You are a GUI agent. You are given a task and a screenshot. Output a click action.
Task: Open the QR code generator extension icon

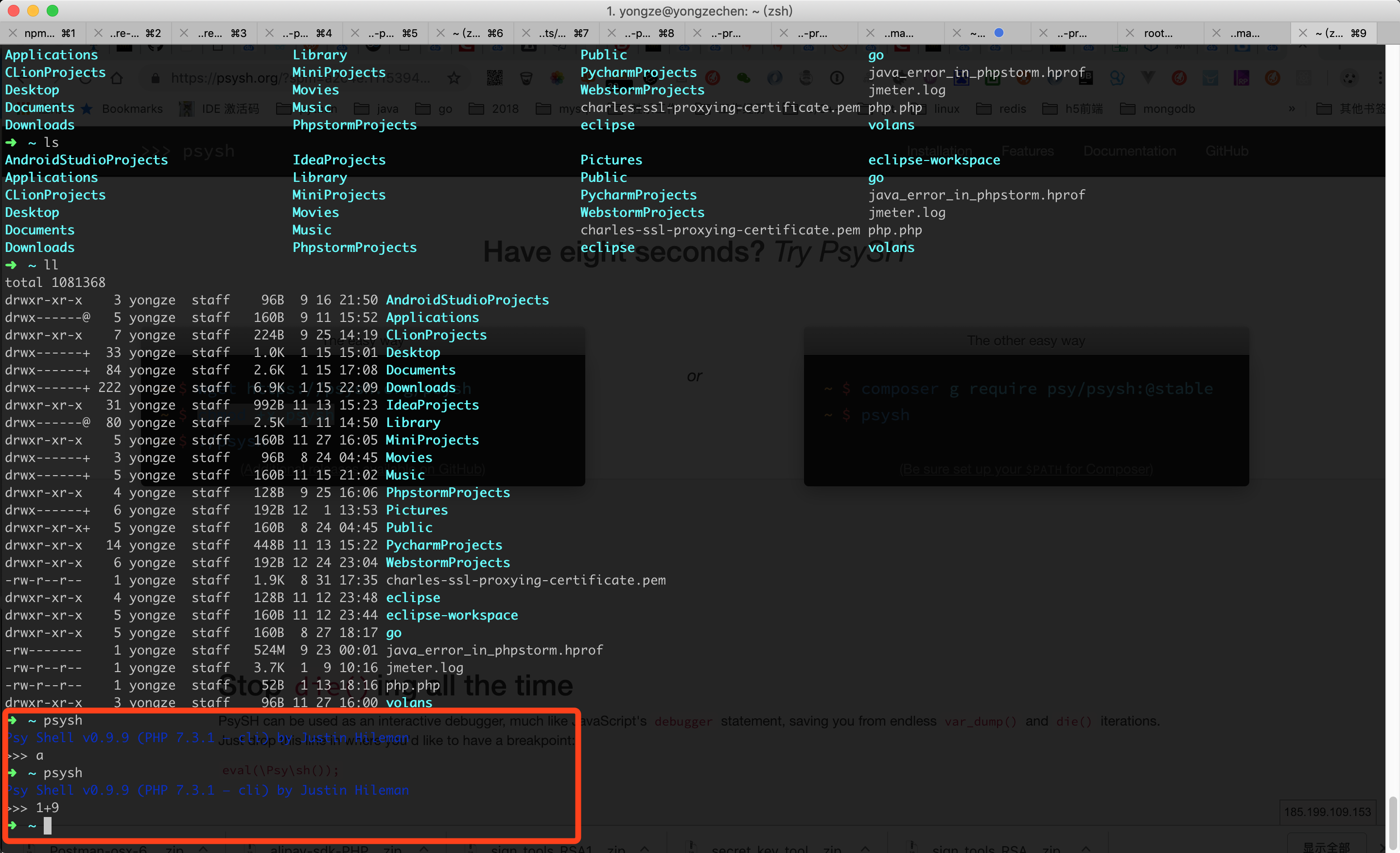493,78
